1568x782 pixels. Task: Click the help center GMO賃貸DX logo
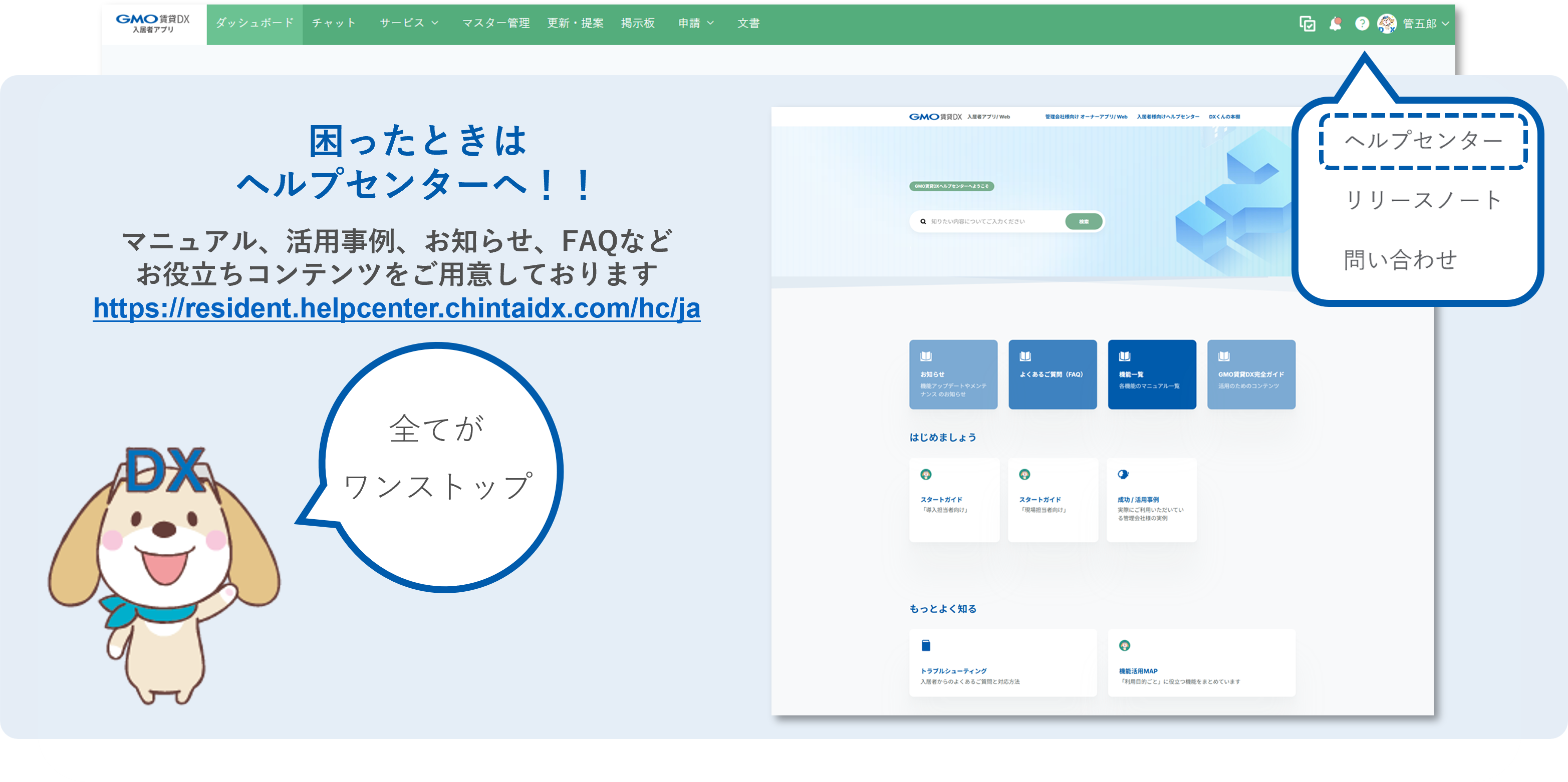pyautogui.click(x=935, y=116)
